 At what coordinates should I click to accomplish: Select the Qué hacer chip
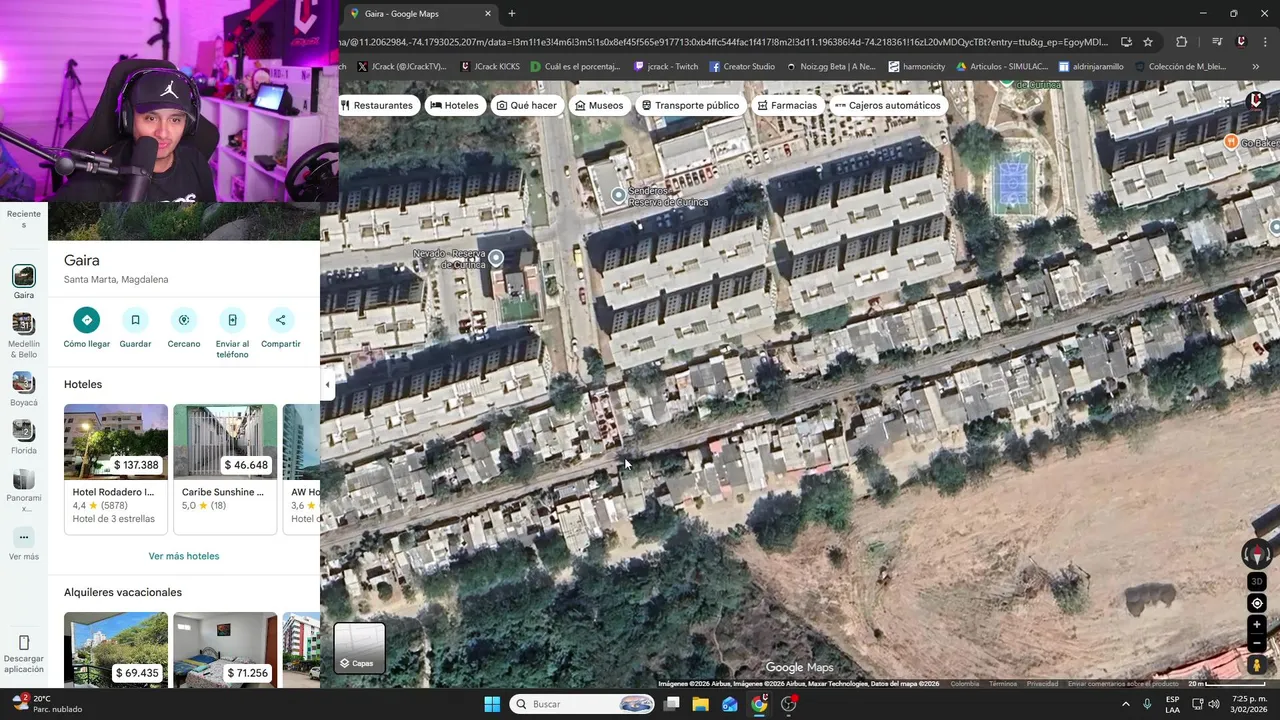(x=527, y=105)
